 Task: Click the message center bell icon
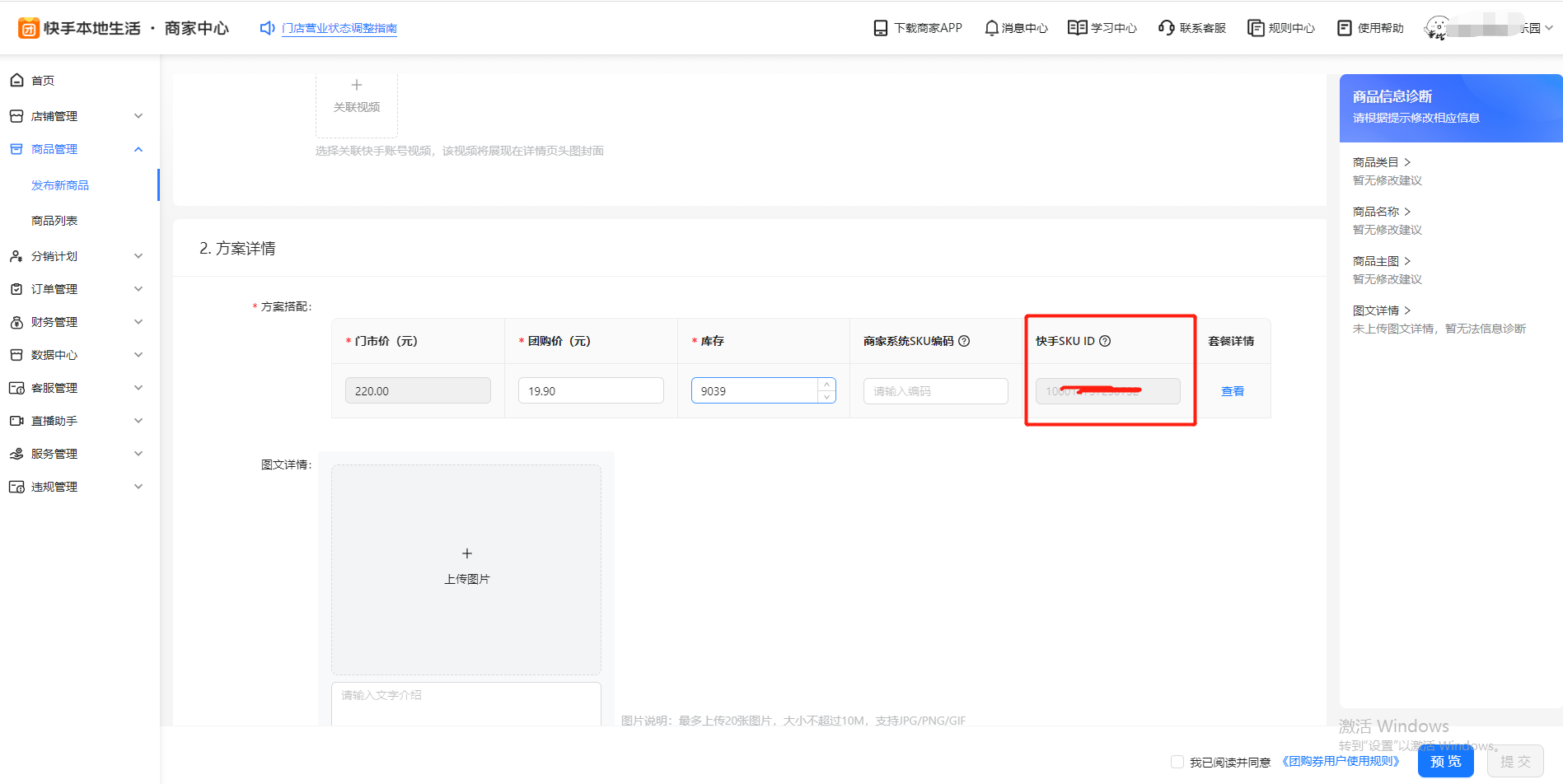[x=991, y=28]
